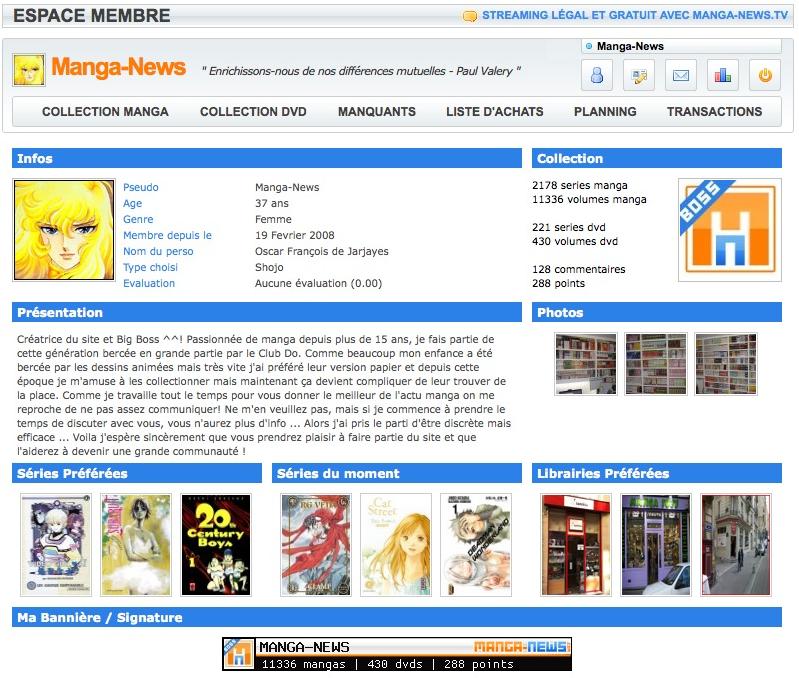The height and width of the screenshot is (678, 799).
Task: Open the Cat Street cover
Action: (x=396, y=545)
